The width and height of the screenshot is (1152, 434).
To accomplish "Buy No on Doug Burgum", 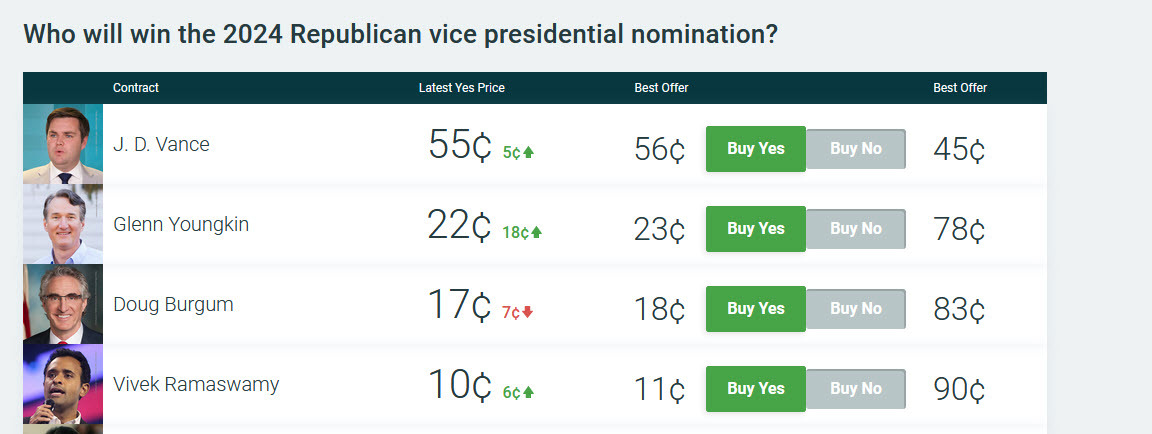I will pos(856,309).
